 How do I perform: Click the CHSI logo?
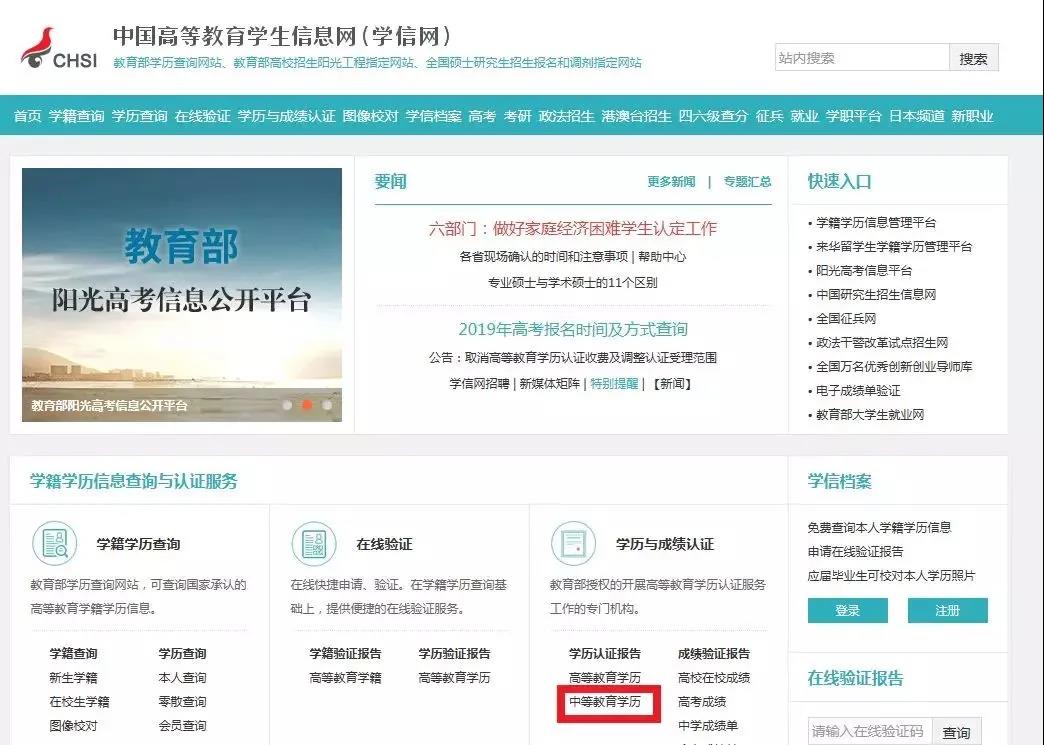point(59,49)
